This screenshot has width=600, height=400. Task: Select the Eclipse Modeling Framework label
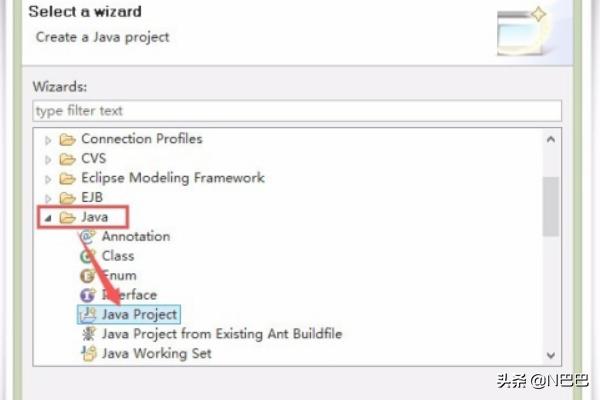173,178
